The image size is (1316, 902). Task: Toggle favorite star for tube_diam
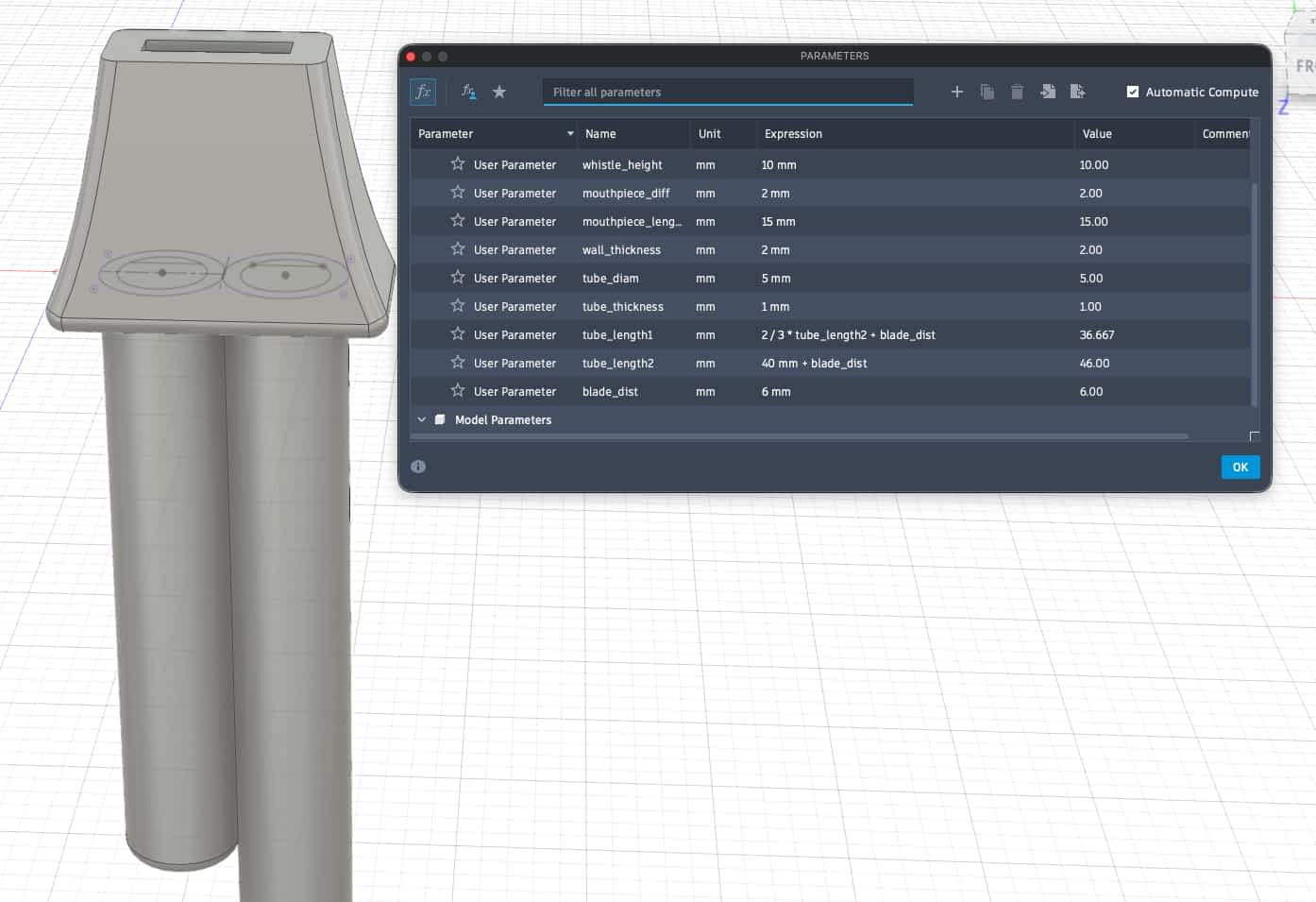coord(458,277)
